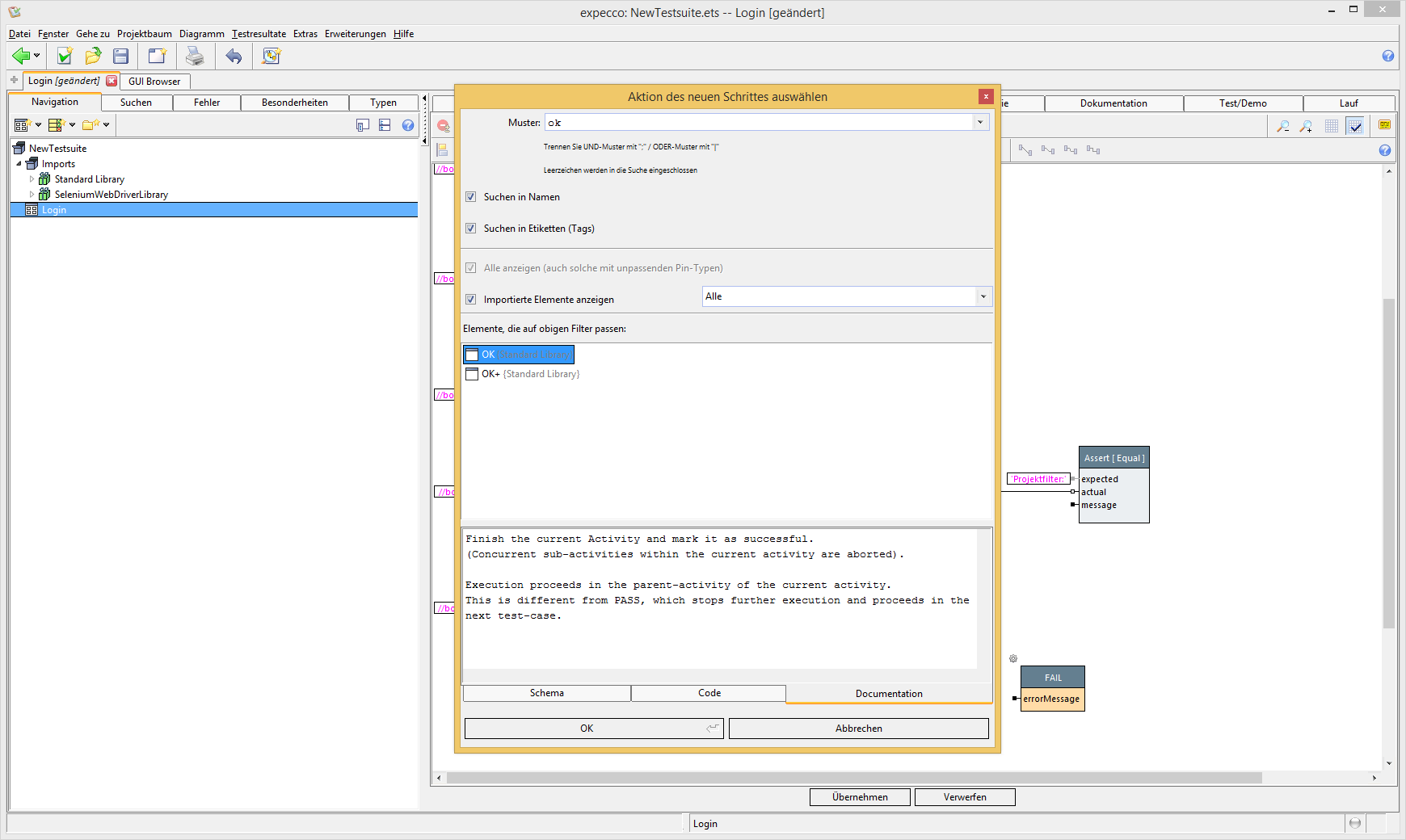This screenshot has height=840, width=1406.
Task: Click the open folder toolbar icon
Action: point(93,56)
